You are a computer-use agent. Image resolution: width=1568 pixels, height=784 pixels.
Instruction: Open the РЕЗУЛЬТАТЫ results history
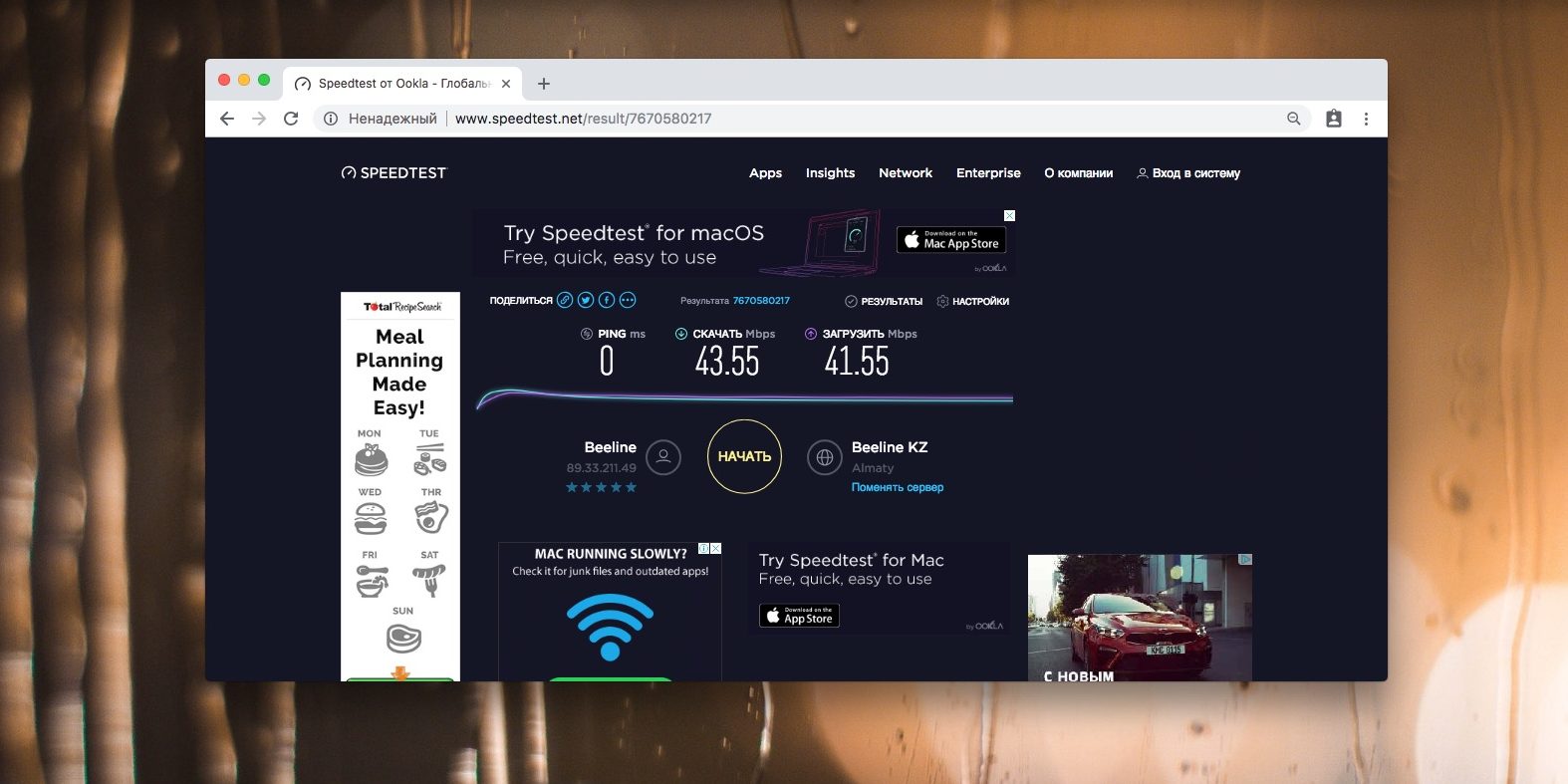pos(884,301)
